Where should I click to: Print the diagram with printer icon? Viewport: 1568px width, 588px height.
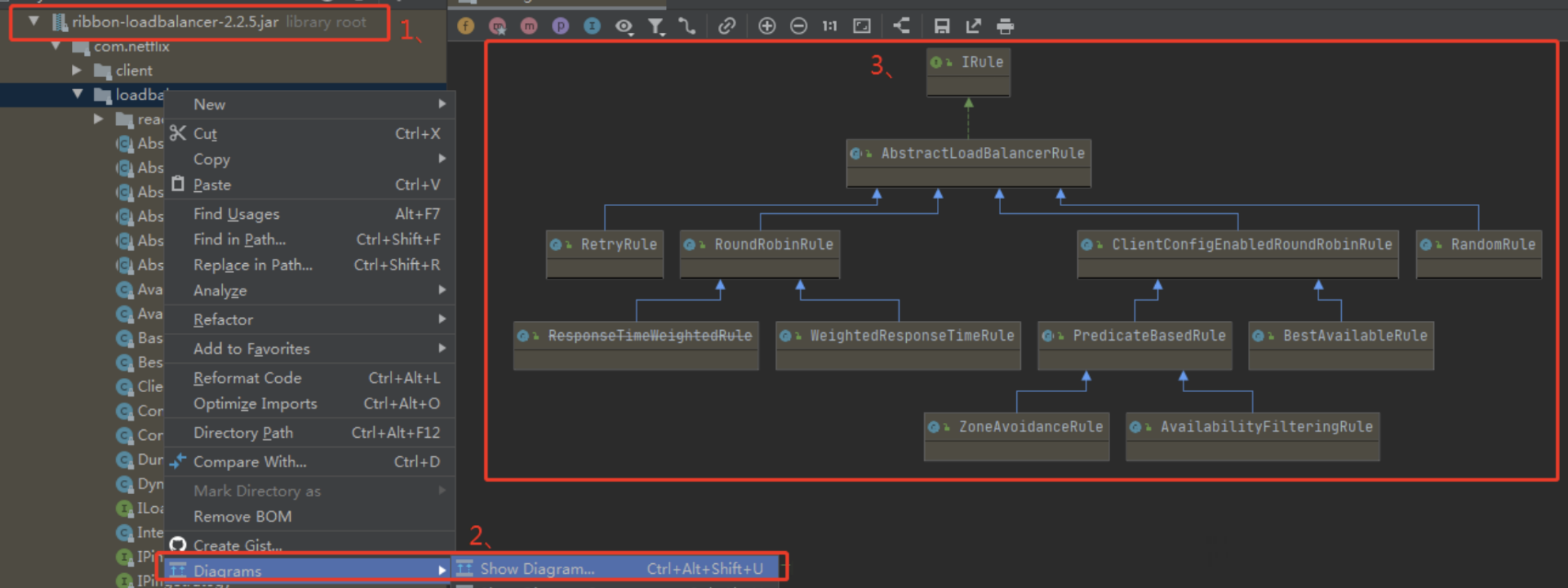[1005, 26]
